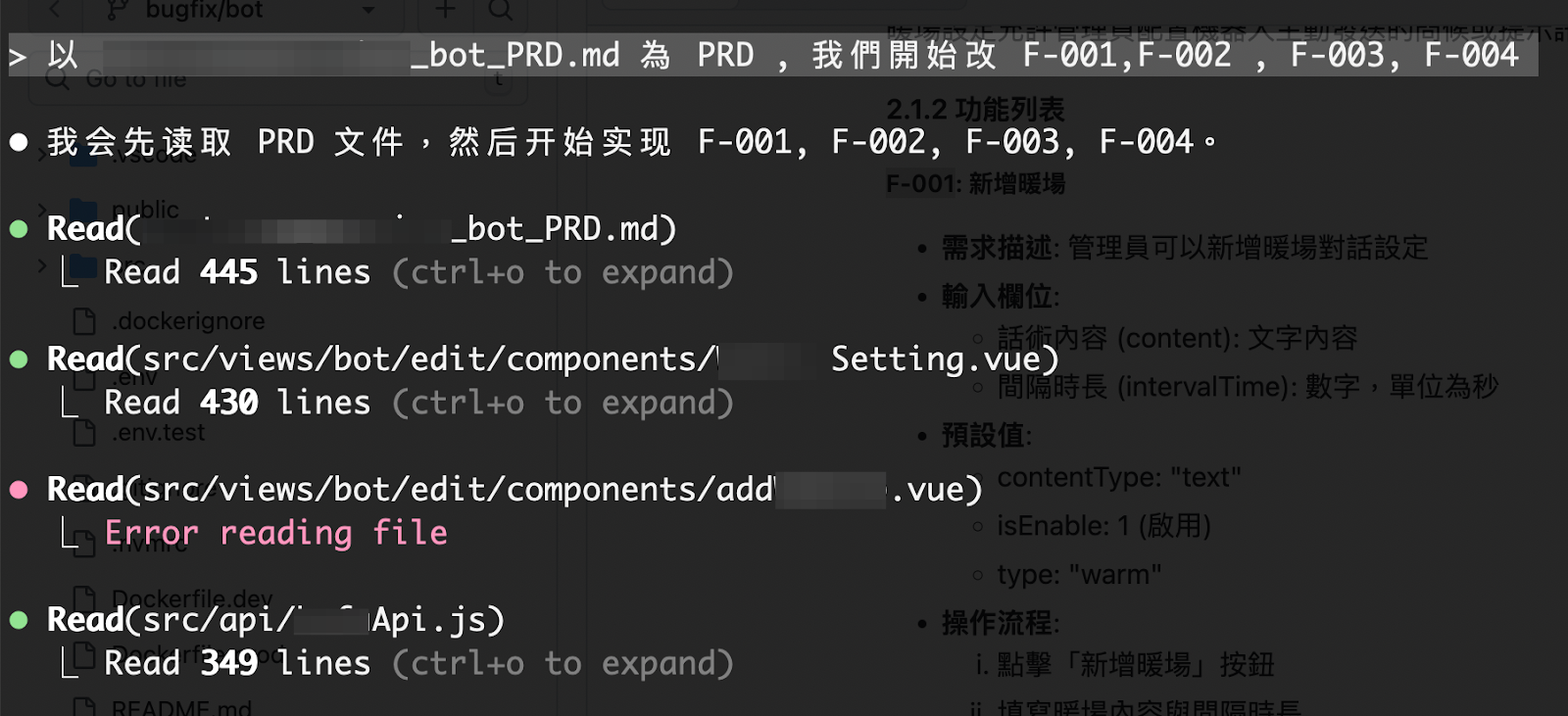Click the F-001 新增暖場 heading
The height and width of the screenshot is (716, 1568).
pos(975,184)
